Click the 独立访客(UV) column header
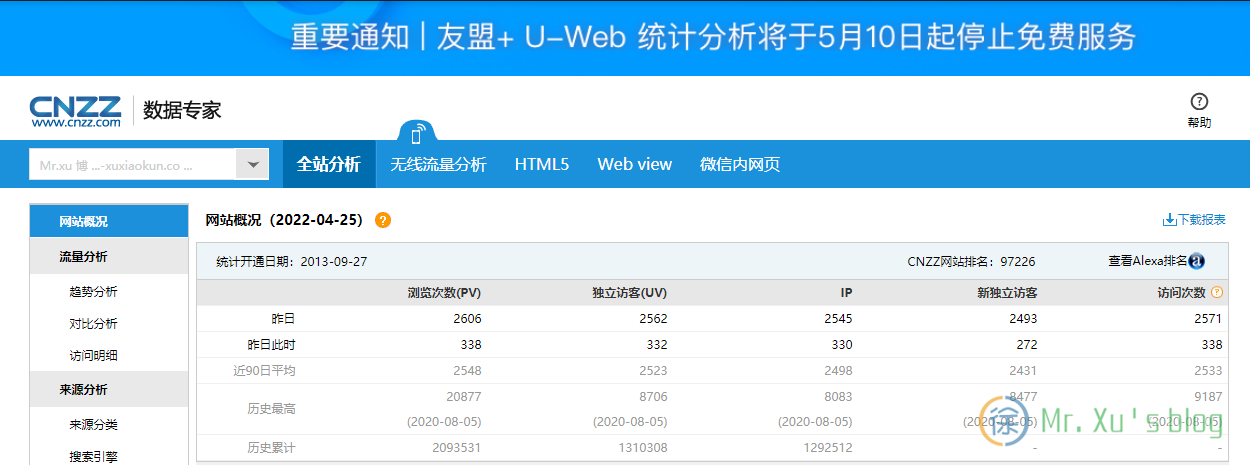The image size is (1250, 465). tap(630, 292)
